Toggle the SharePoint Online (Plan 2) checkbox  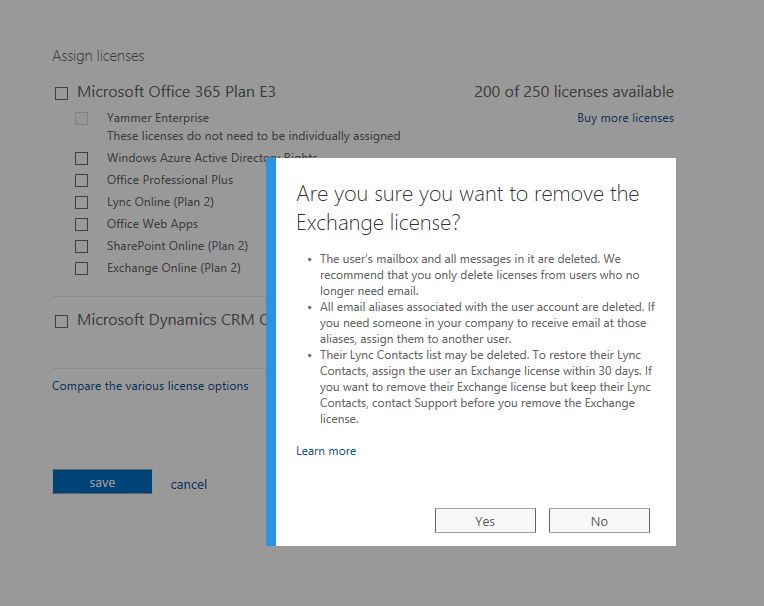tap(82, 246)
